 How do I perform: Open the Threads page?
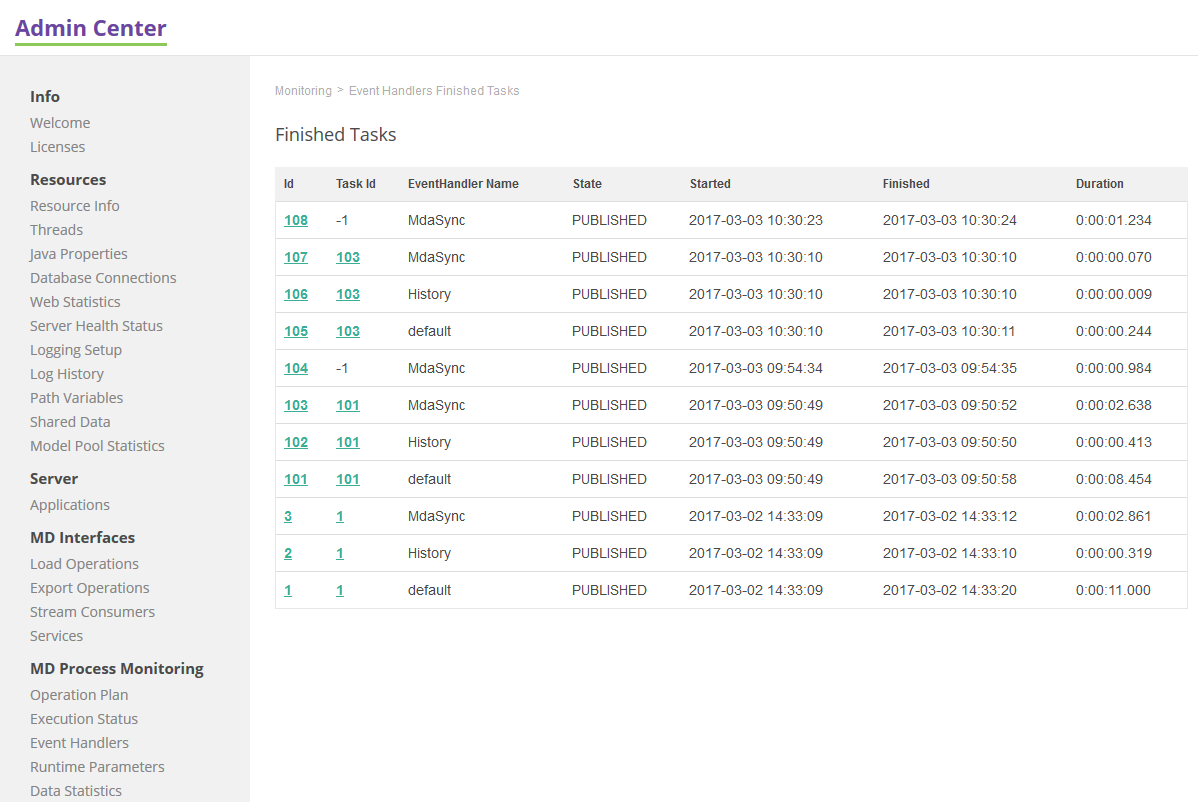coord(56,230)
